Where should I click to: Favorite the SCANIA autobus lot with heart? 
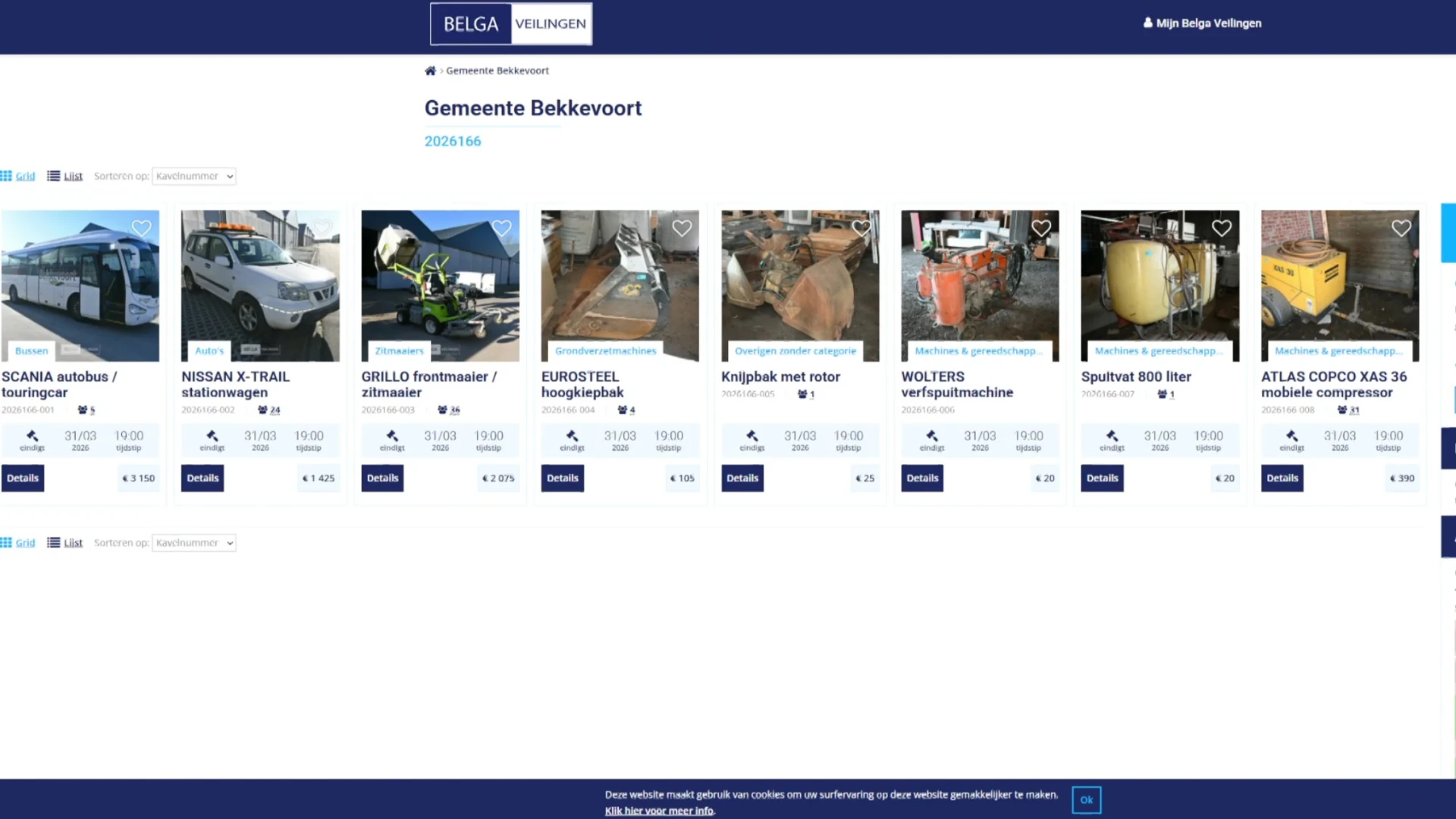pyautogui.click(x=142, y=228)
